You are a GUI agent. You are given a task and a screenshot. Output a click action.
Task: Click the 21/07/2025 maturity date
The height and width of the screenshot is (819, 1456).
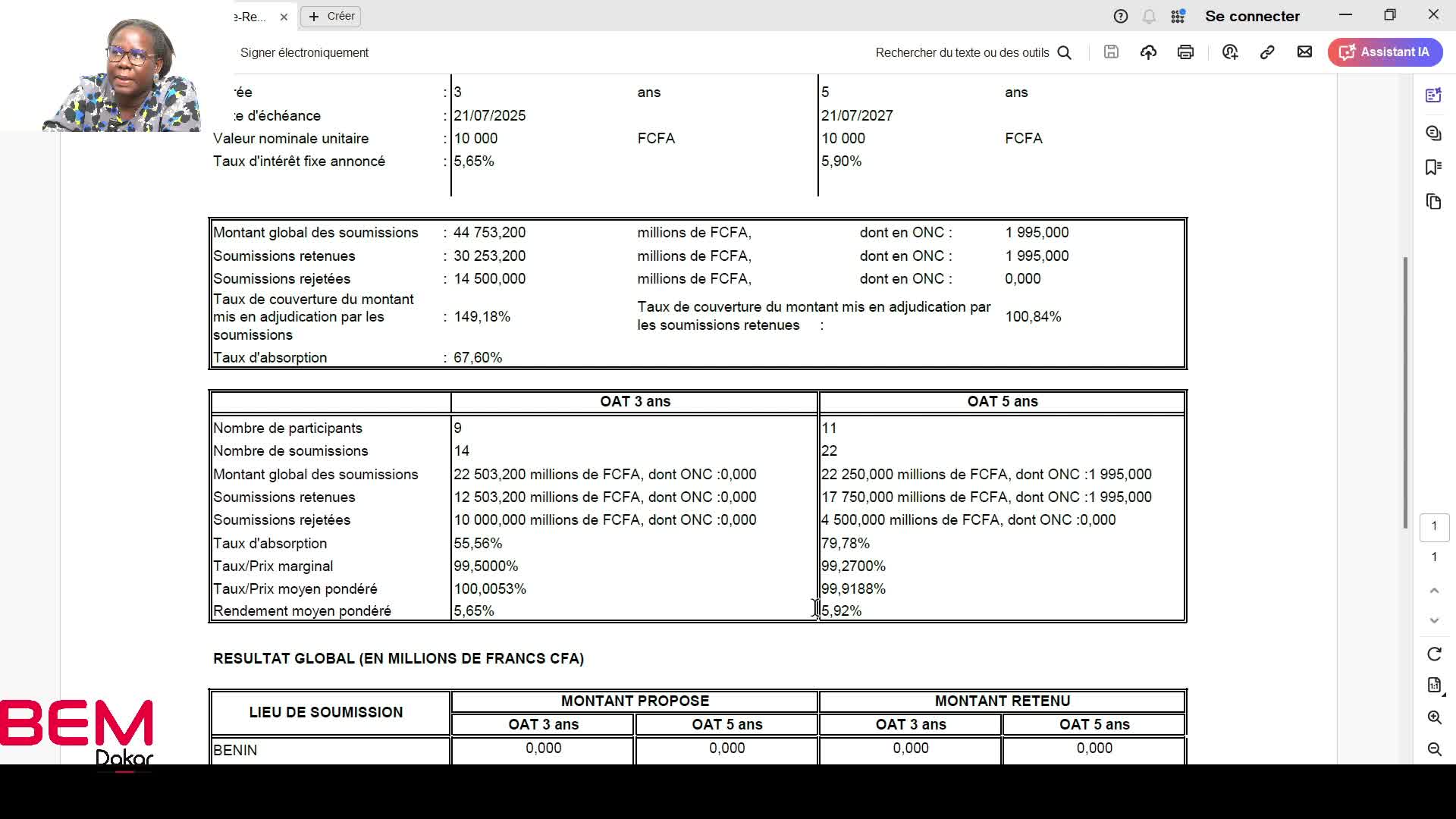click(489, 116)
